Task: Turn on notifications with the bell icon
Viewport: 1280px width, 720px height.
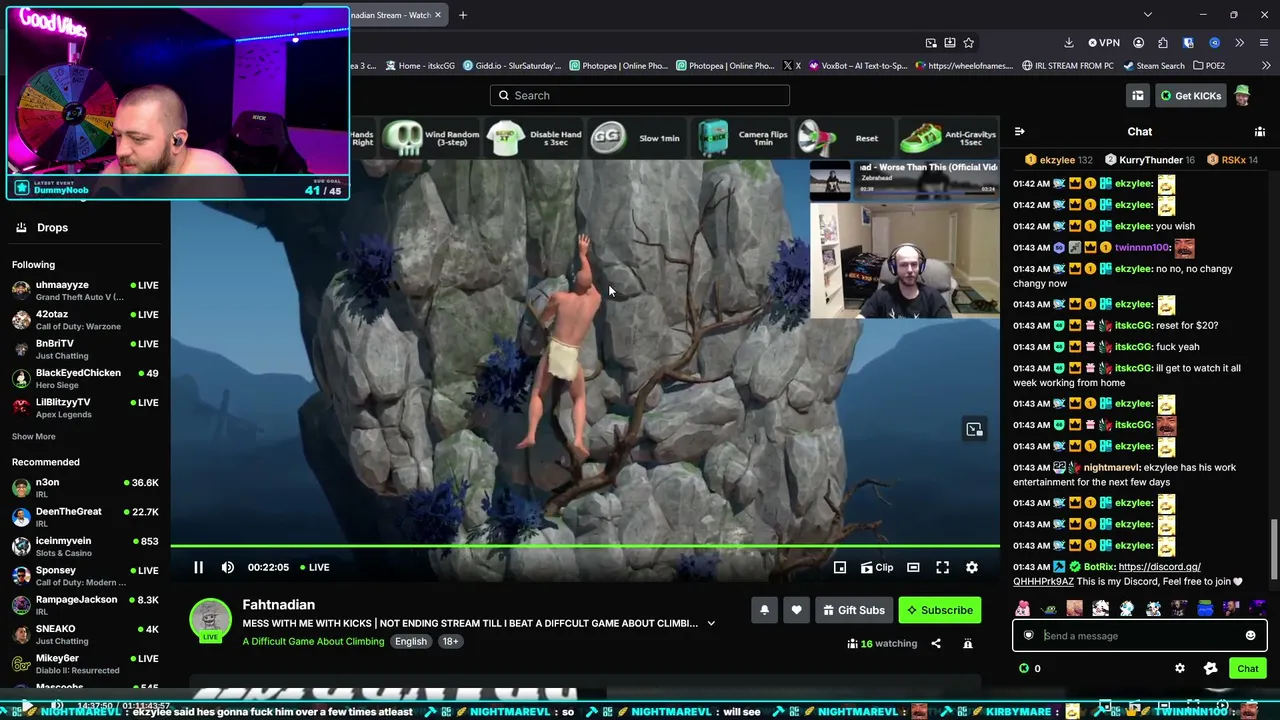Action: [765, 610]
